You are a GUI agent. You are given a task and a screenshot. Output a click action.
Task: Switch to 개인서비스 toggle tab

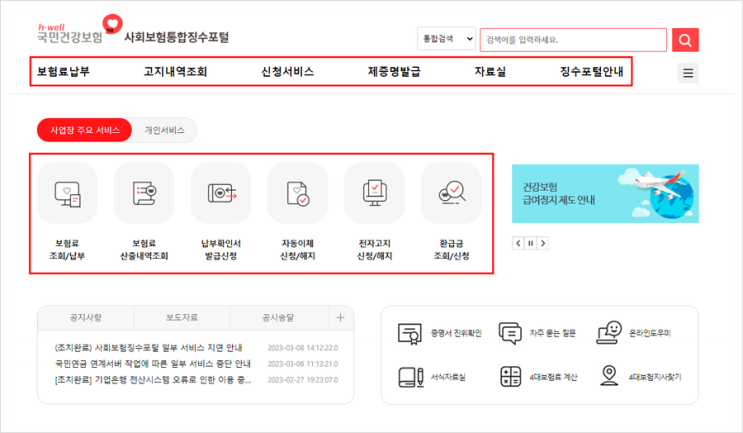click(164, 130)
